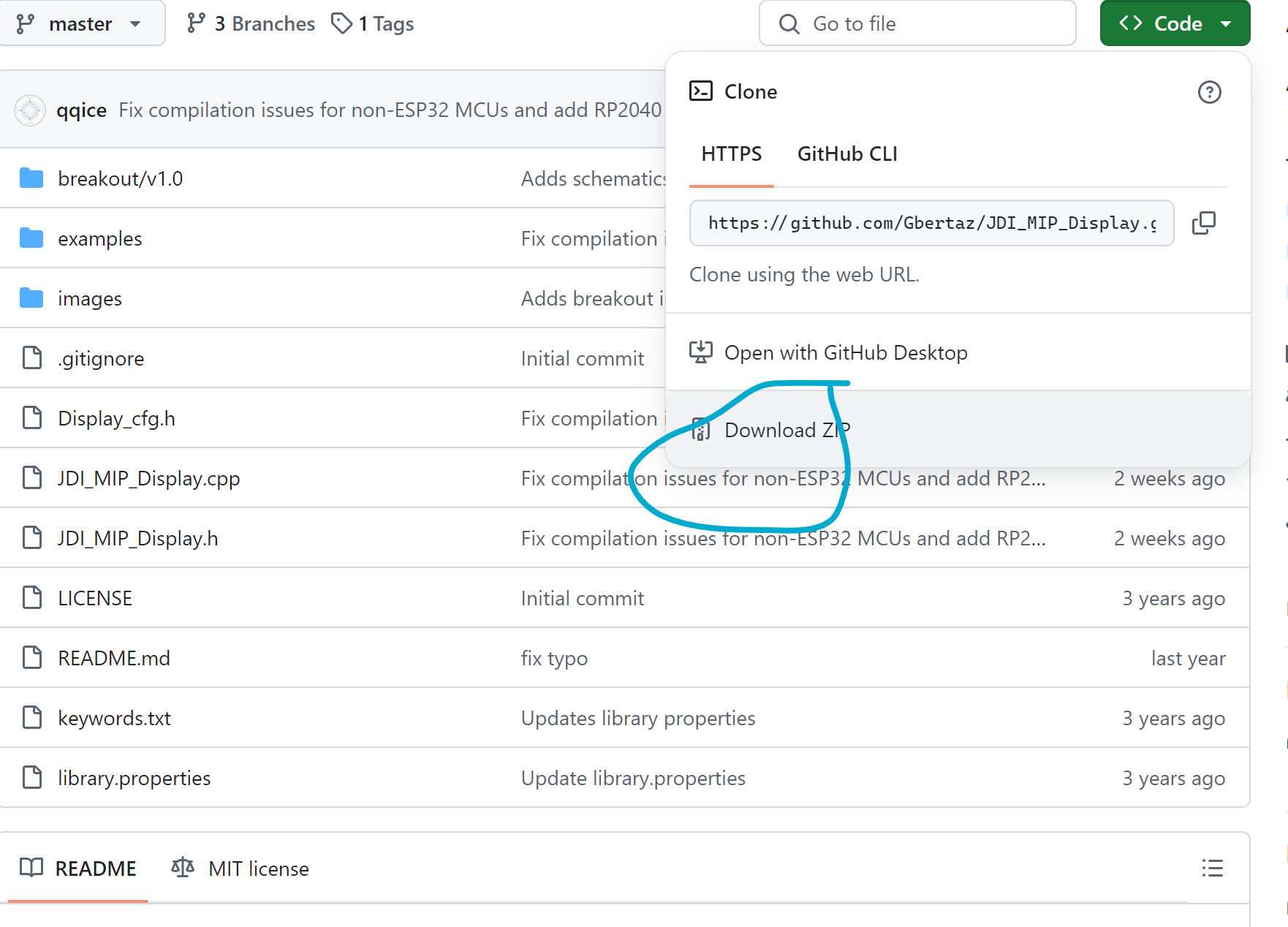Click the terminal Clone icon
This screenshot has height=927, width=1288.
[x=701, y=91]
